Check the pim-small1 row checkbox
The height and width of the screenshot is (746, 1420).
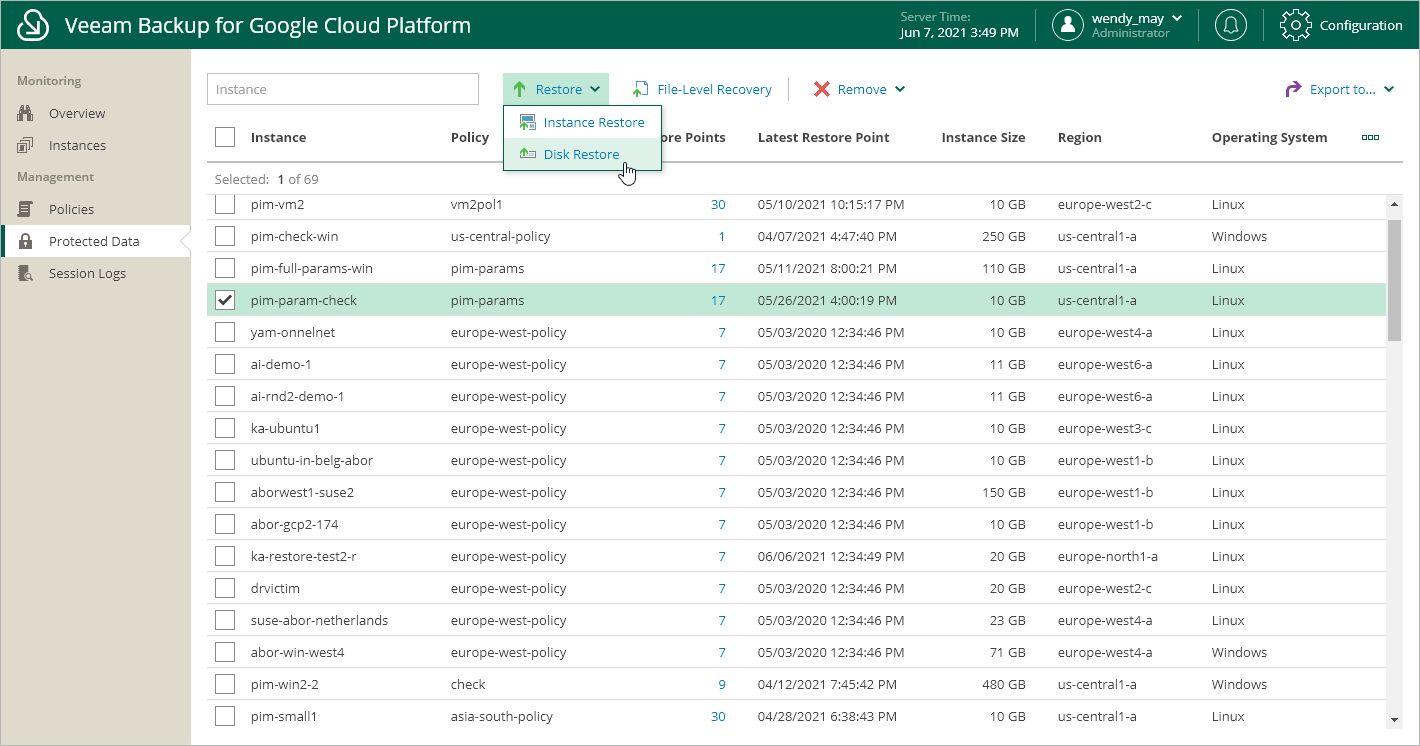(x=225, y=716)
